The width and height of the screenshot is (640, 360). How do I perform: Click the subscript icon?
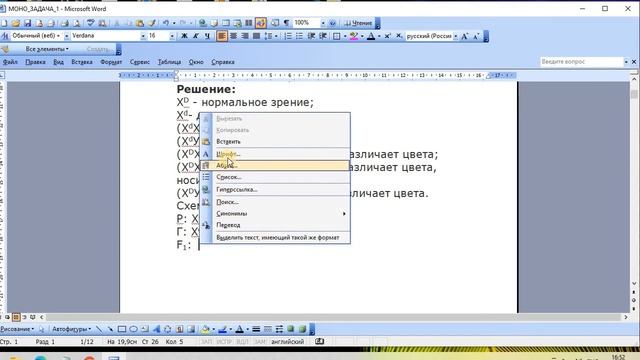point(399,36)
